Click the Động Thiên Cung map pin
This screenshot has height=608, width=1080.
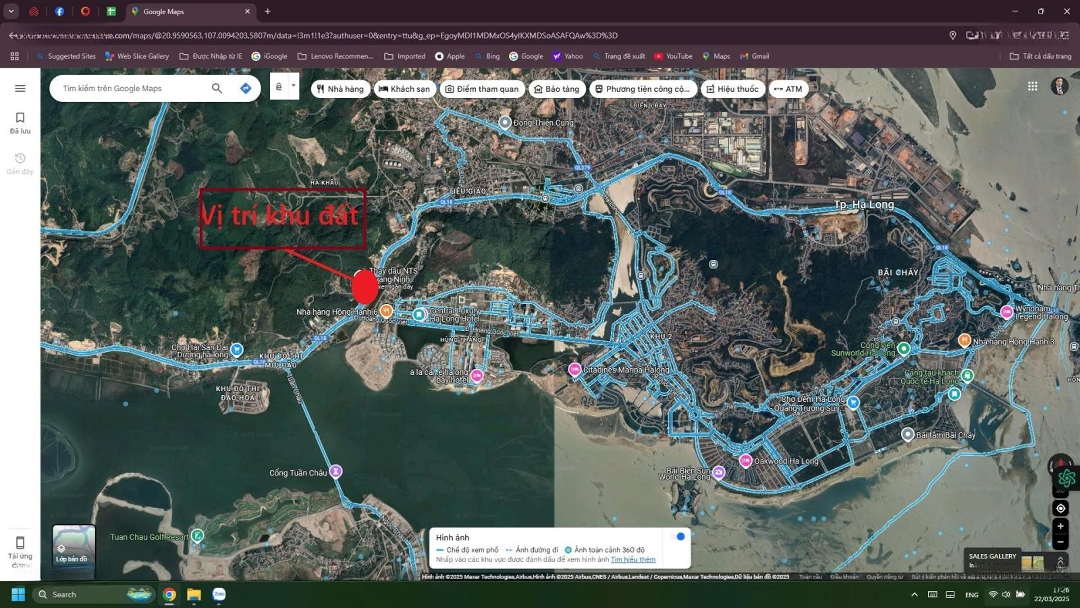[505, 122]
